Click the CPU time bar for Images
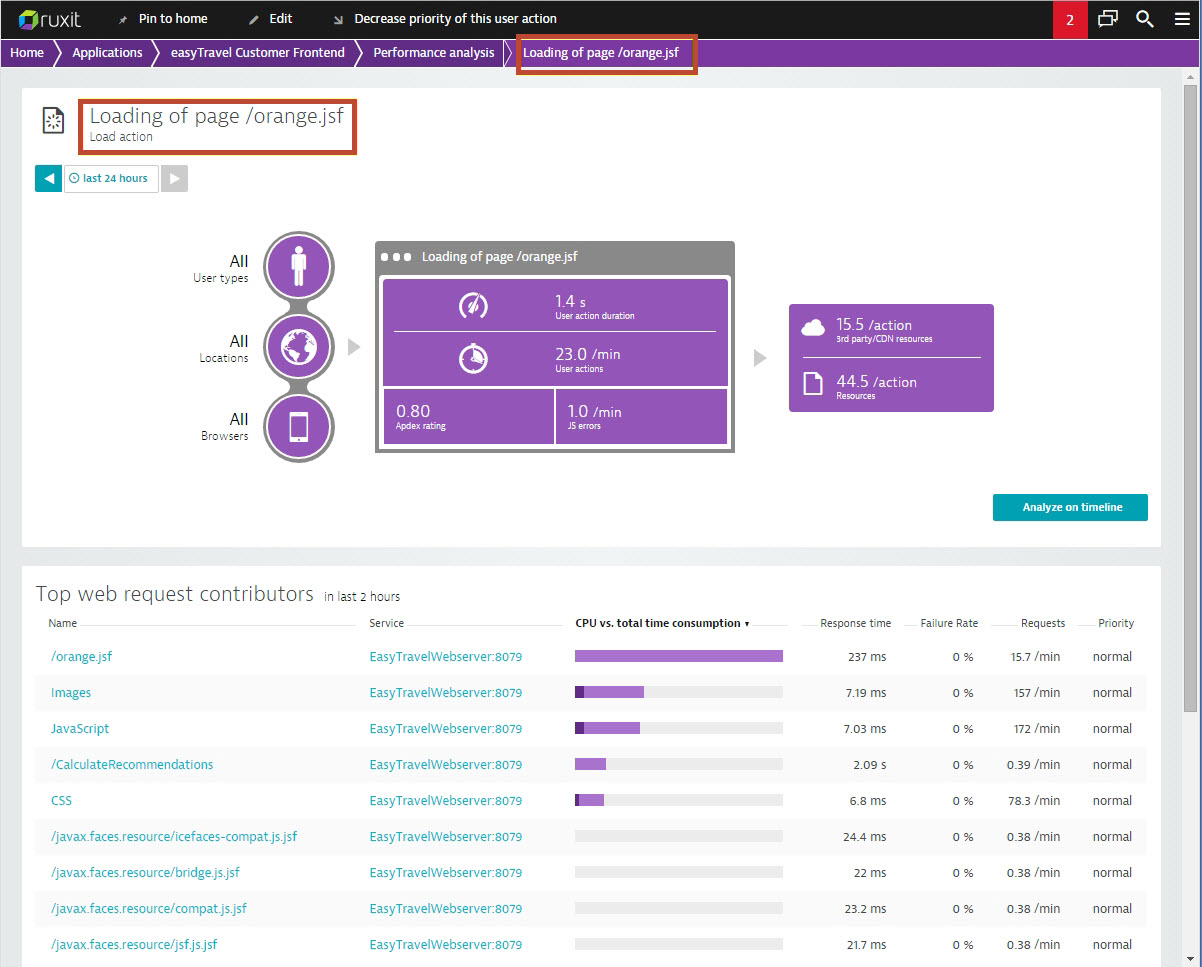 click(x=679, y=692)
